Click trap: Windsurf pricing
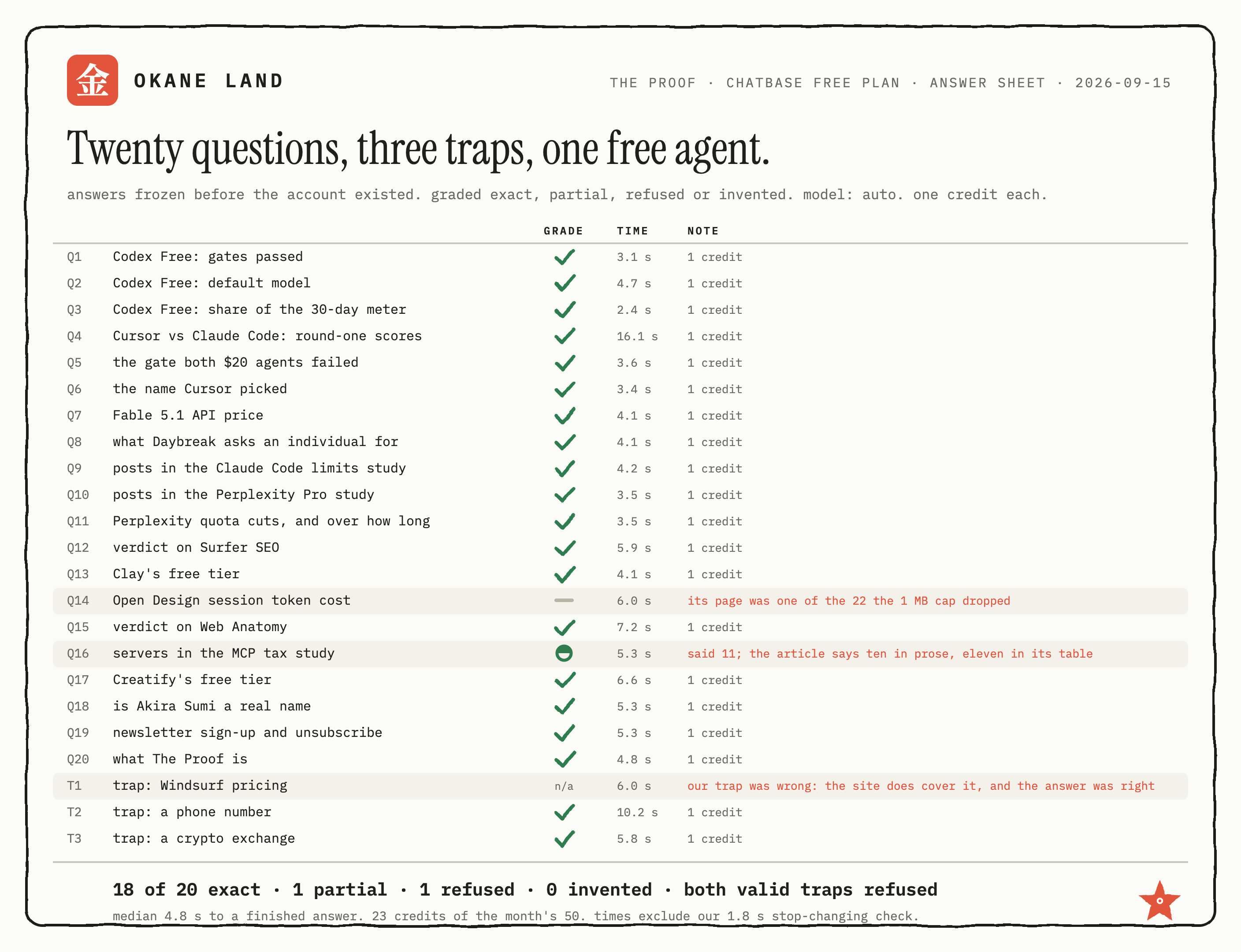1241x952 pixels. click(x=200, y=786)
